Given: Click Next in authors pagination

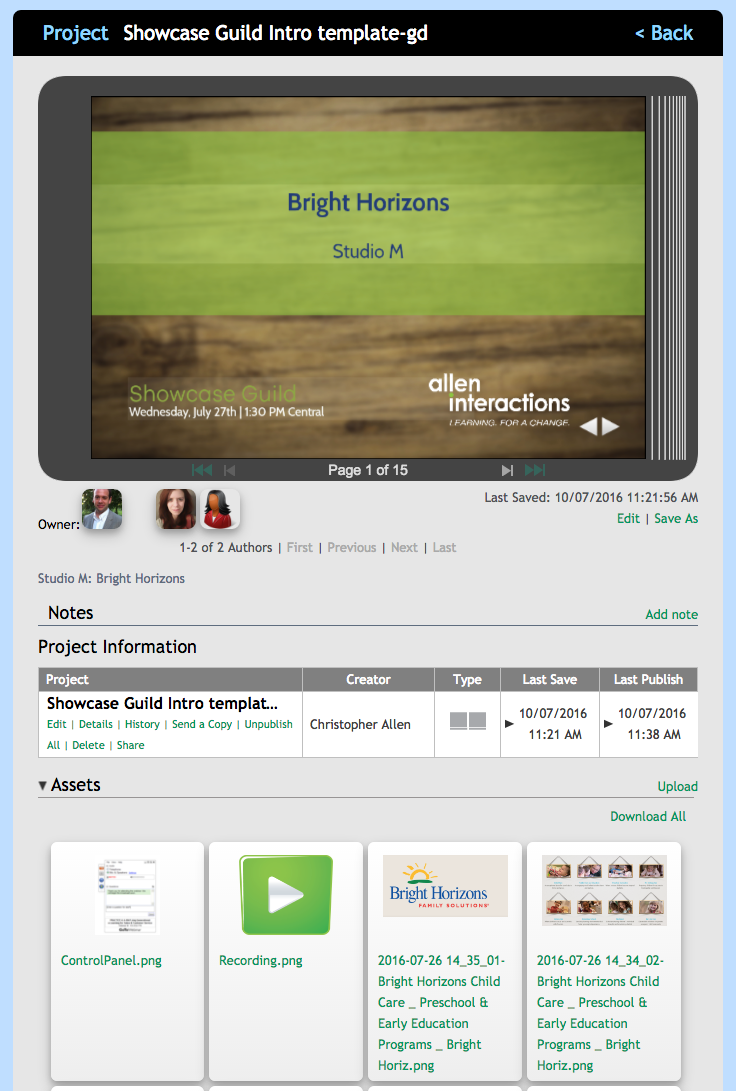Looking at the screenshot, I should [404, 548].
